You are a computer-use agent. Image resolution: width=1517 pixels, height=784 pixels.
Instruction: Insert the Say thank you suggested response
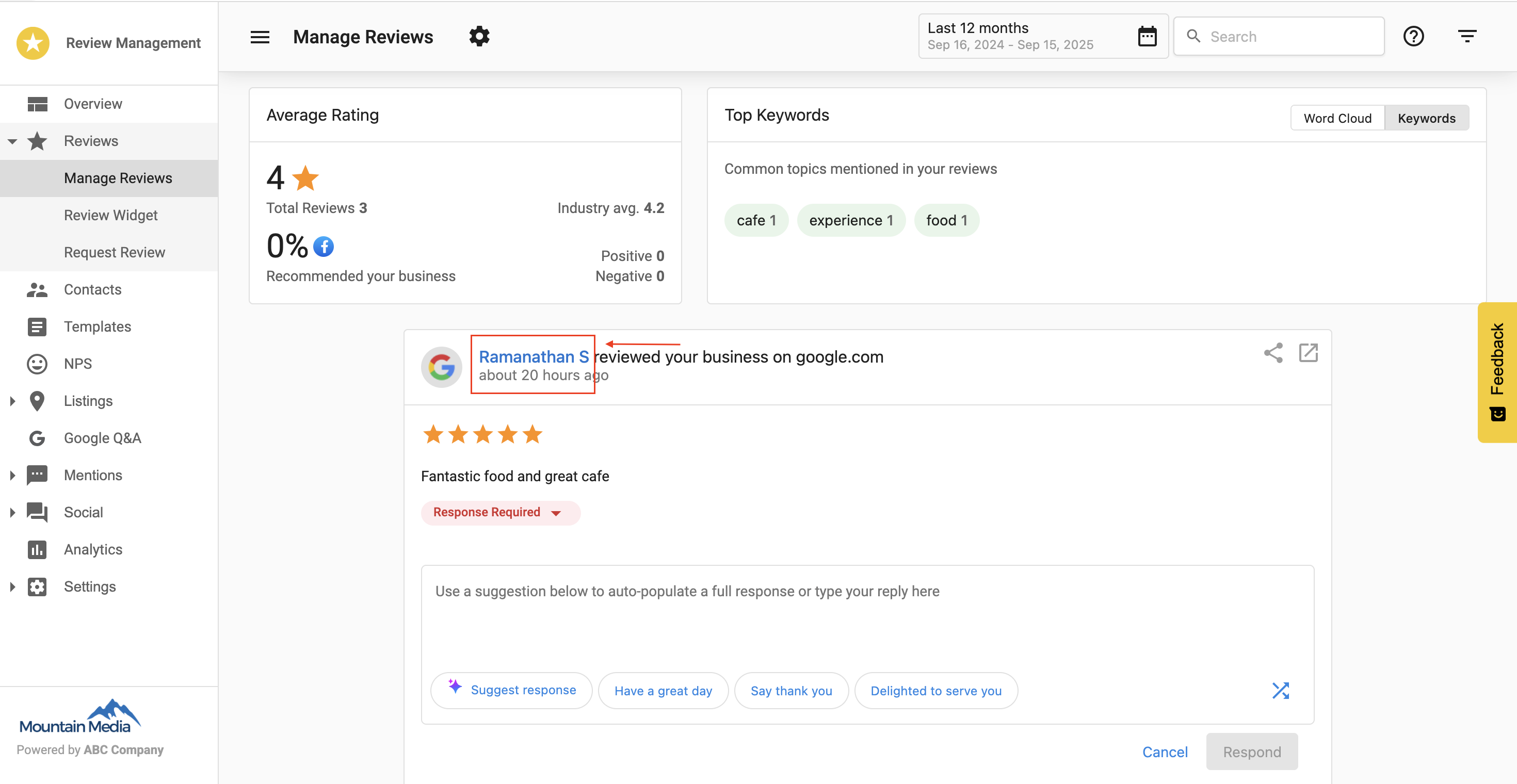[791, 691]
